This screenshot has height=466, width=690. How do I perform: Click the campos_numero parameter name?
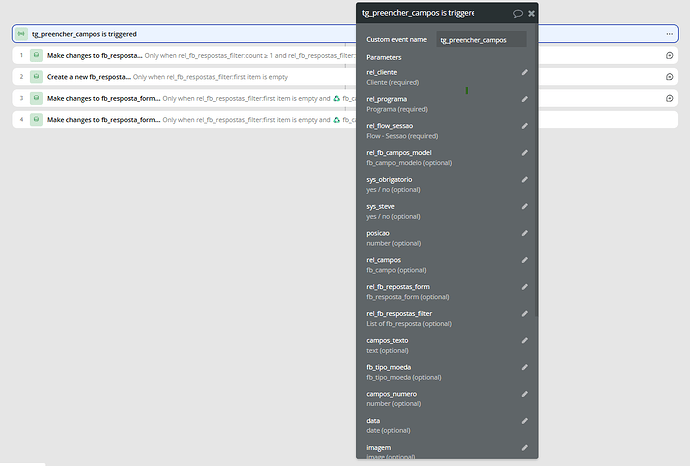click(x=392, y=394)
